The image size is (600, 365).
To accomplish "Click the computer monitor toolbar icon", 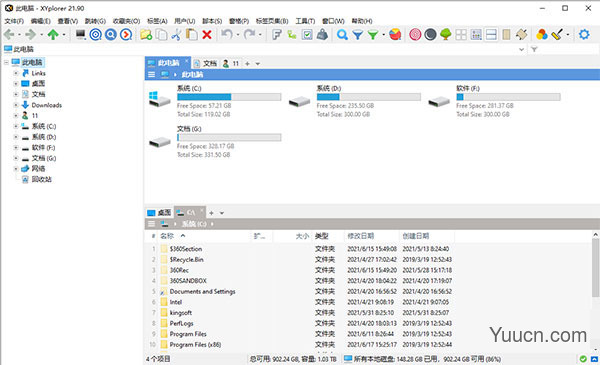I will pyautogui.click(x=80, y=35).
